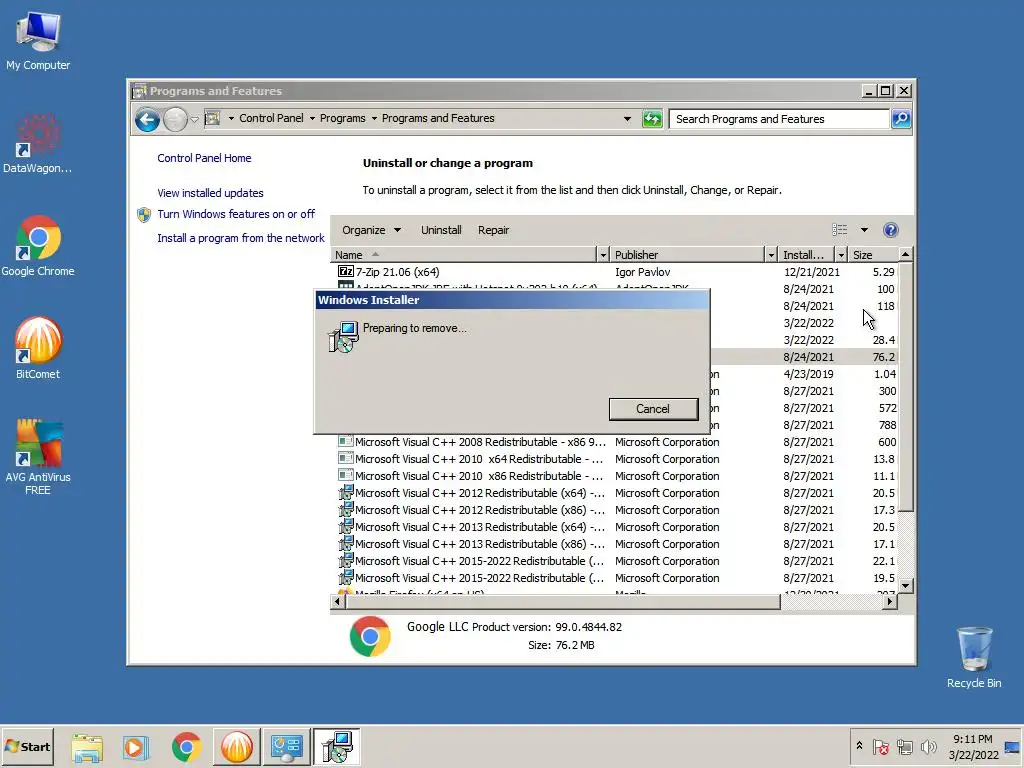Image resolution: width=1024 pixels, height=768 pixels.
Task: Click the Control Panel breadcrumb
Action: [271, 118]
